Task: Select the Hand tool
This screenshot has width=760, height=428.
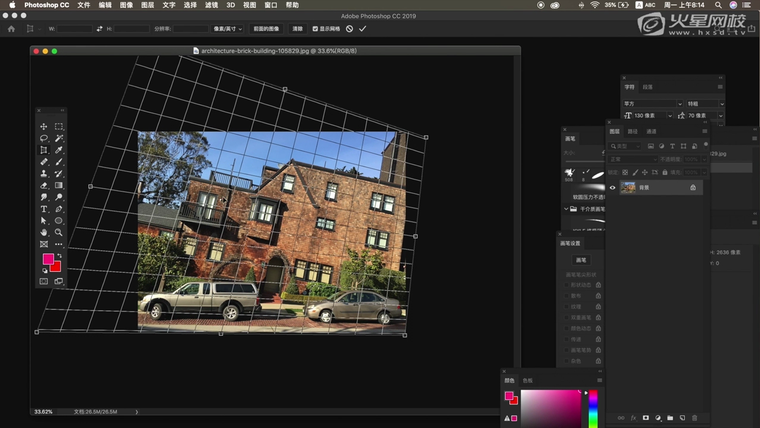Action: (44, 232)
